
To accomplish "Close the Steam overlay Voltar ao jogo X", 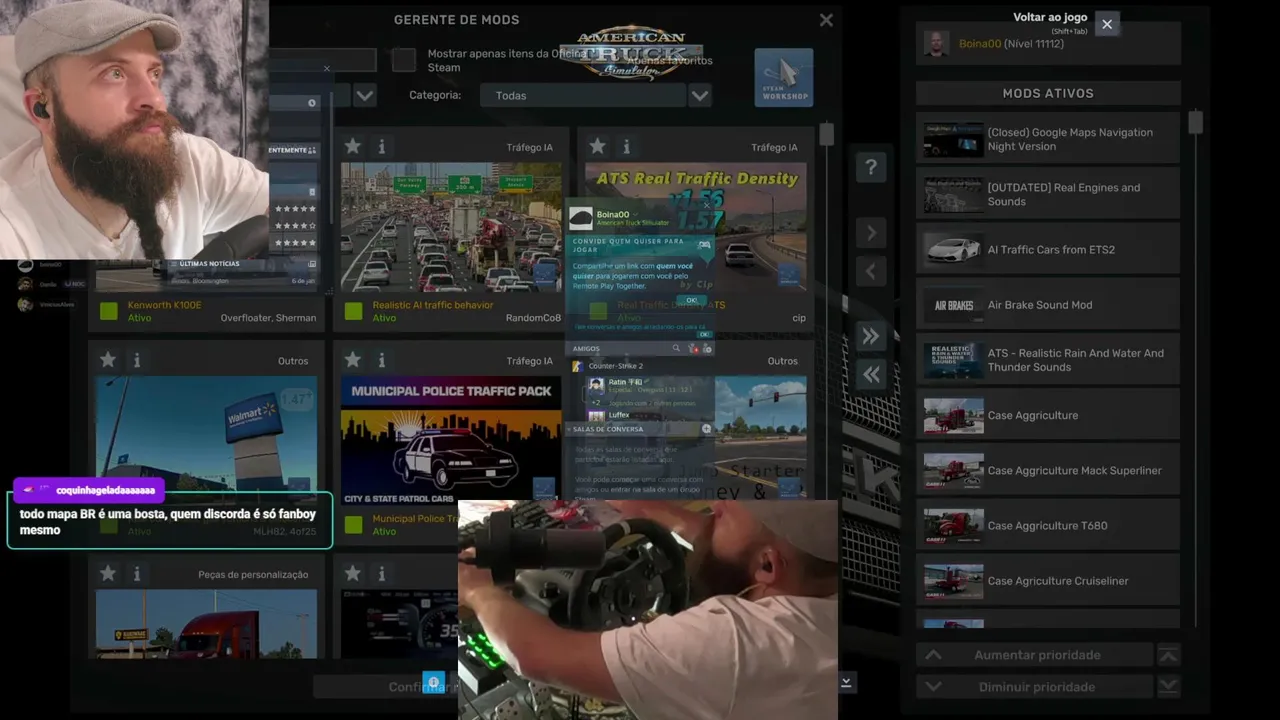I will coord(1106,23).
